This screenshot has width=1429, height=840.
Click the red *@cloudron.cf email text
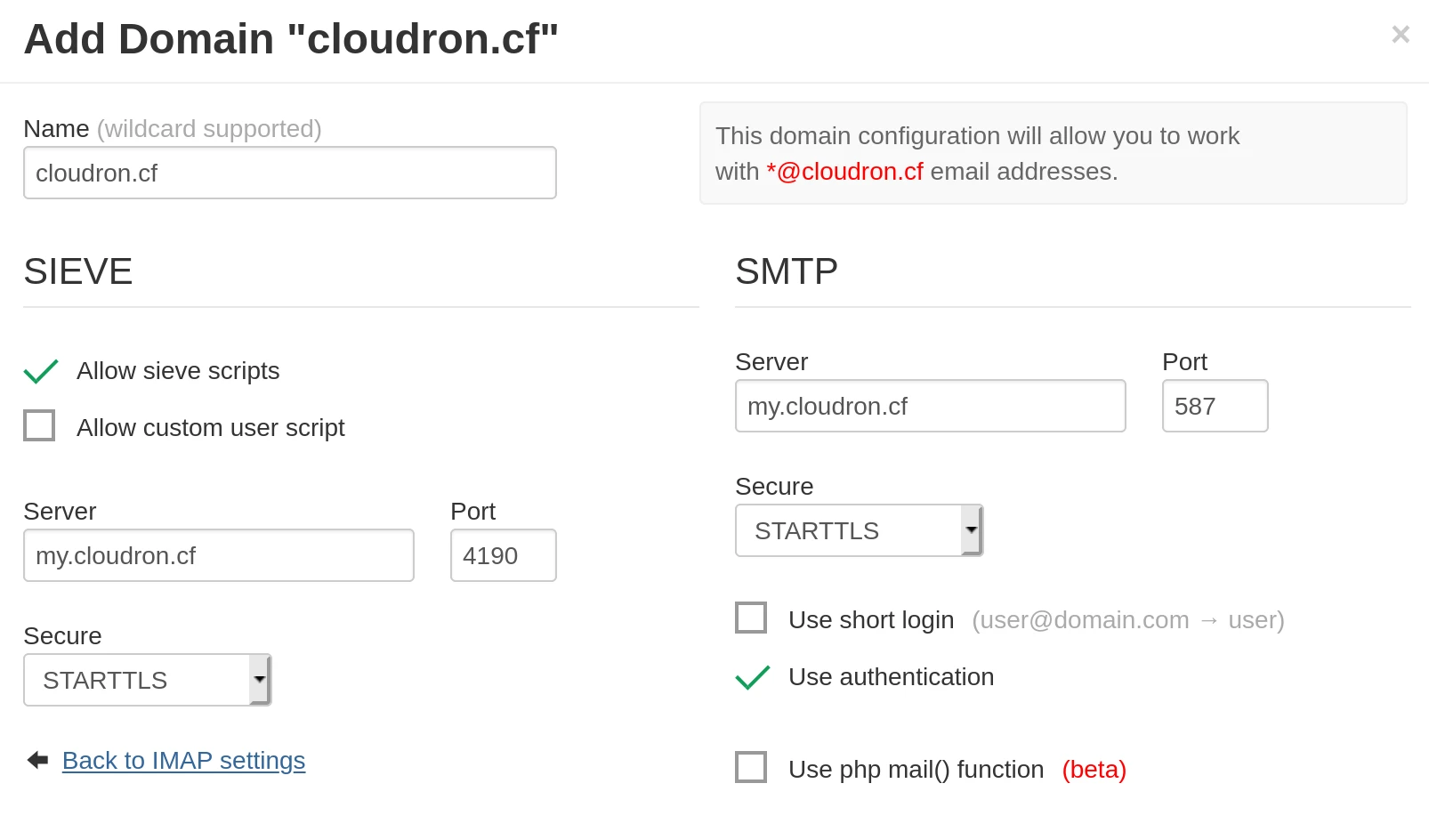tap(844, 171)
